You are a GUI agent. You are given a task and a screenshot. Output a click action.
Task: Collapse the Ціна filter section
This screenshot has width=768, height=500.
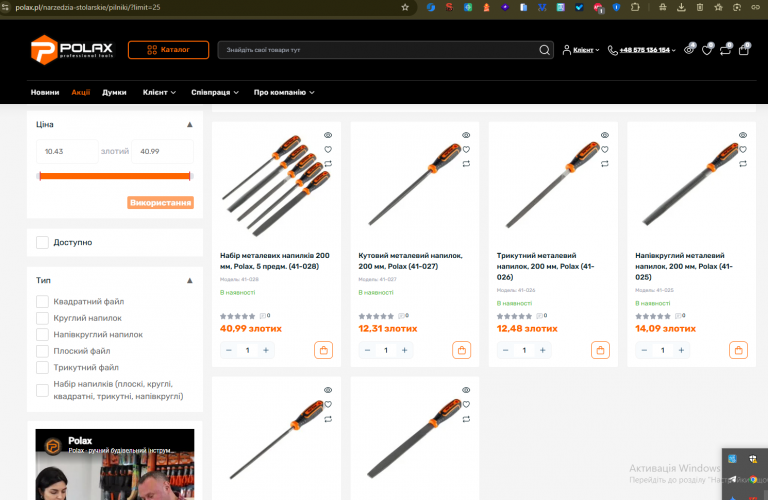click(x=190, y=124)
